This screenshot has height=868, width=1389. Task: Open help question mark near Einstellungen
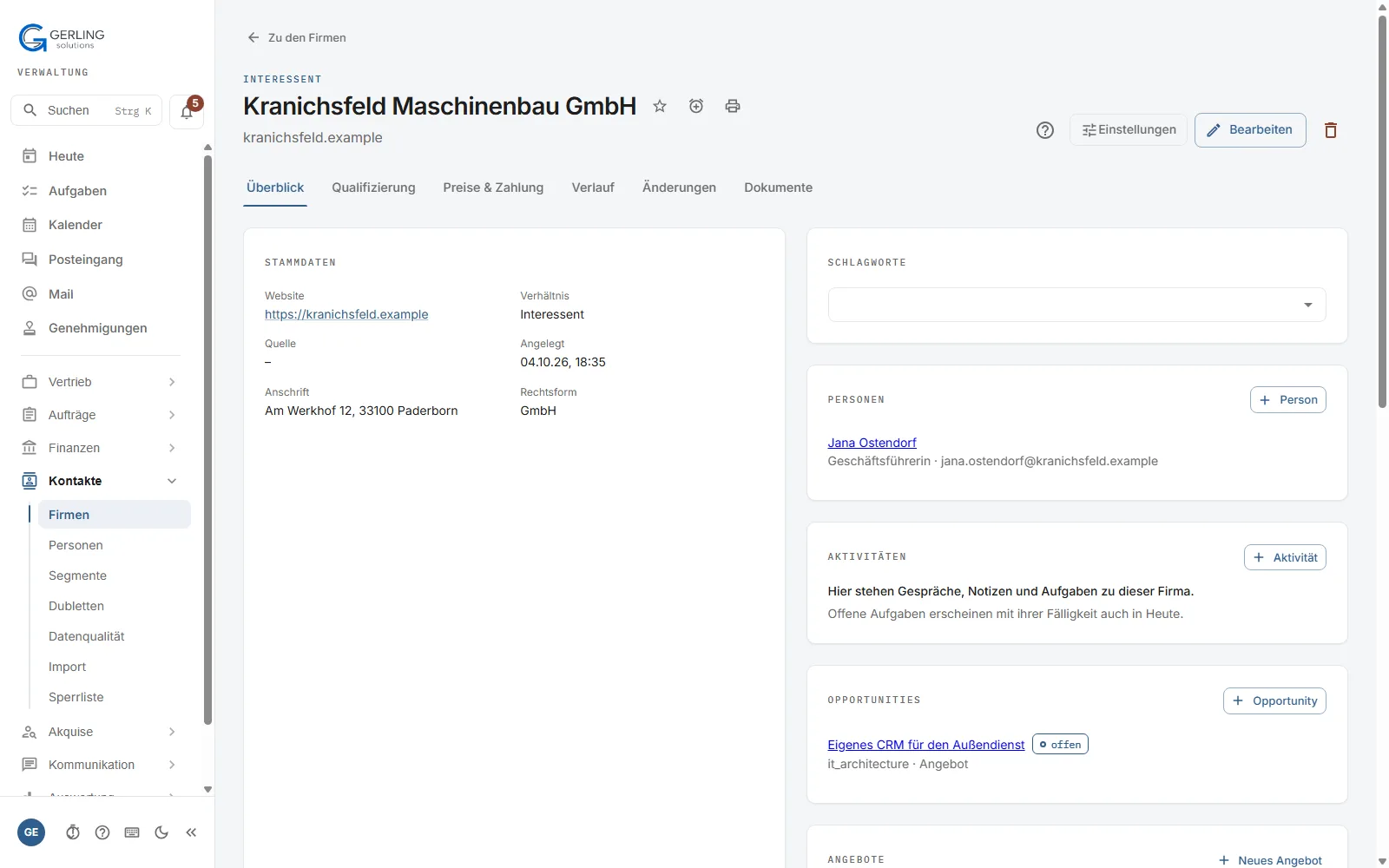(x=1045, y=130)
